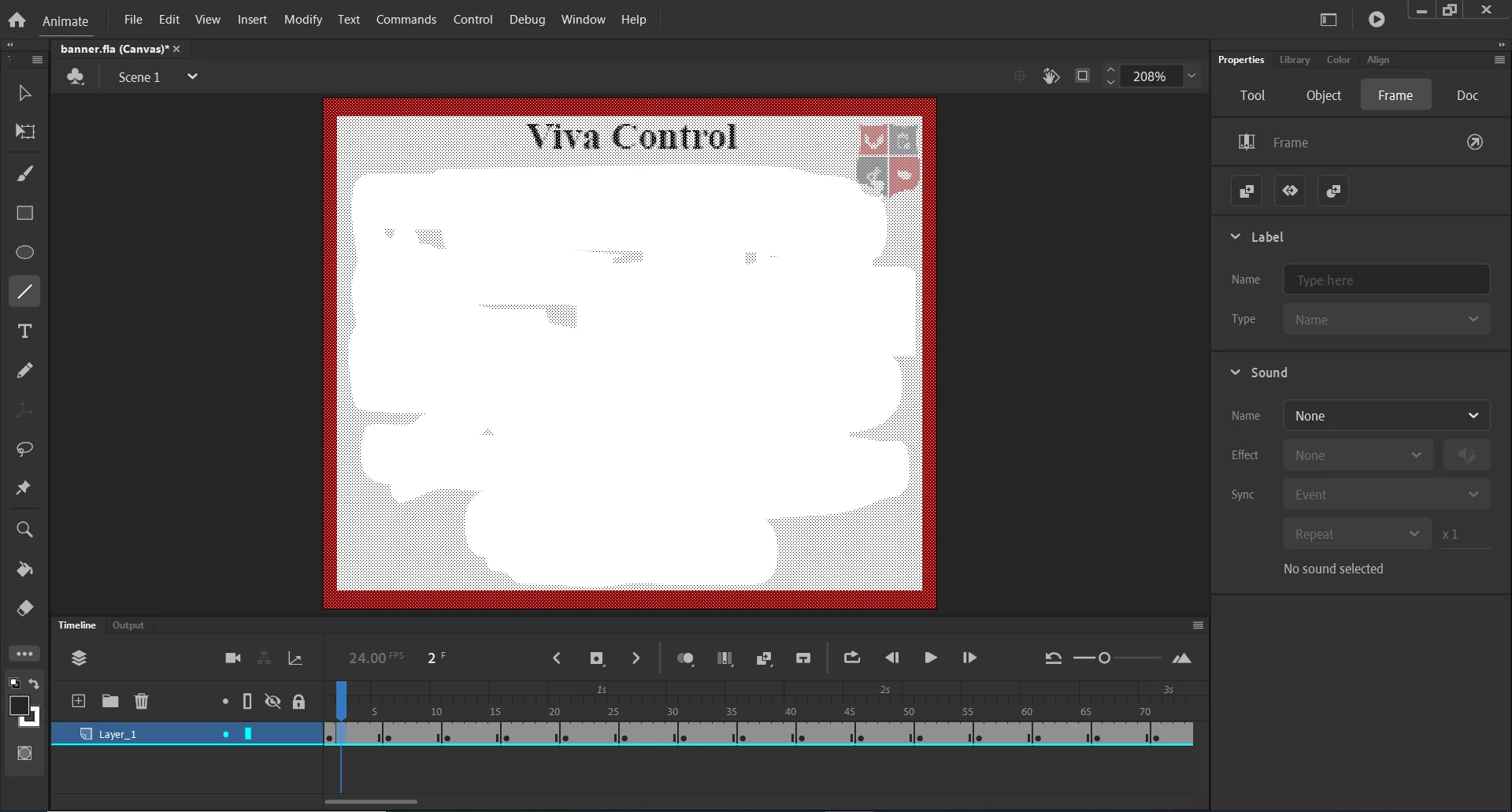Viewport: 1512px width, 812px height.
Task: Click the Center Stage icon
Action: point(1019,76)
